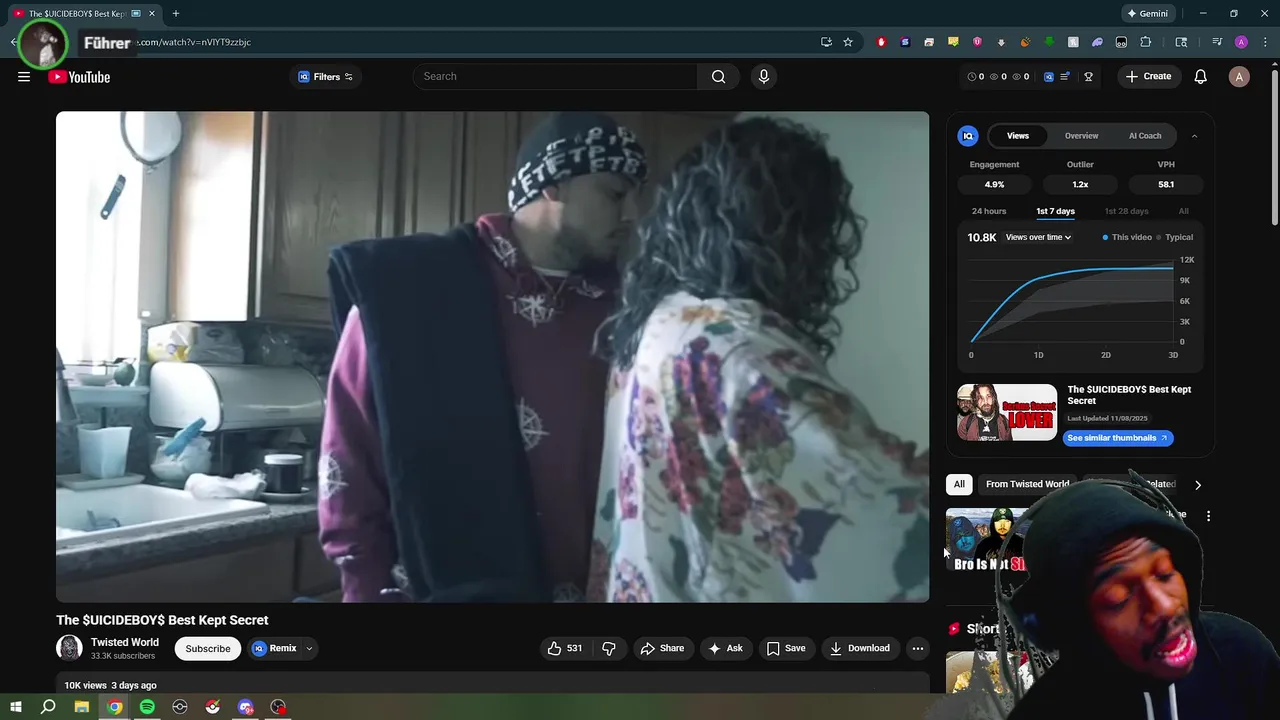Select the 1st 7 days time range
Screen dimensions: 1280x720
(1055, 211)
